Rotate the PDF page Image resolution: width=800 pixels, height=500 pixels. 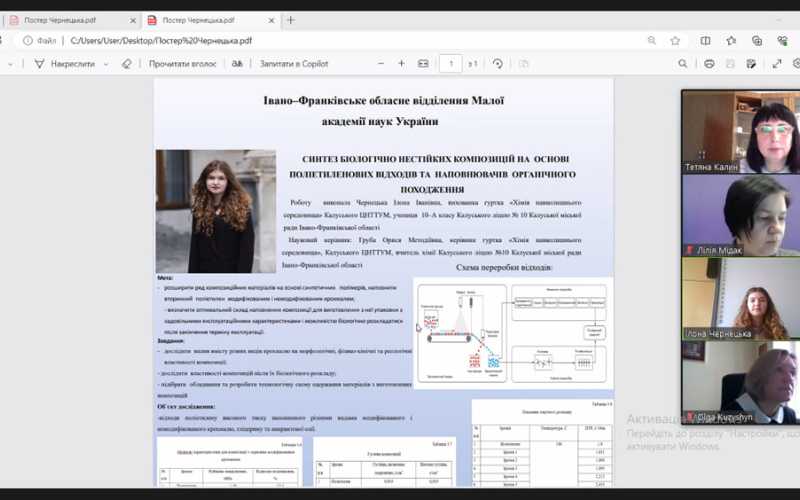(x=497, y=64)
